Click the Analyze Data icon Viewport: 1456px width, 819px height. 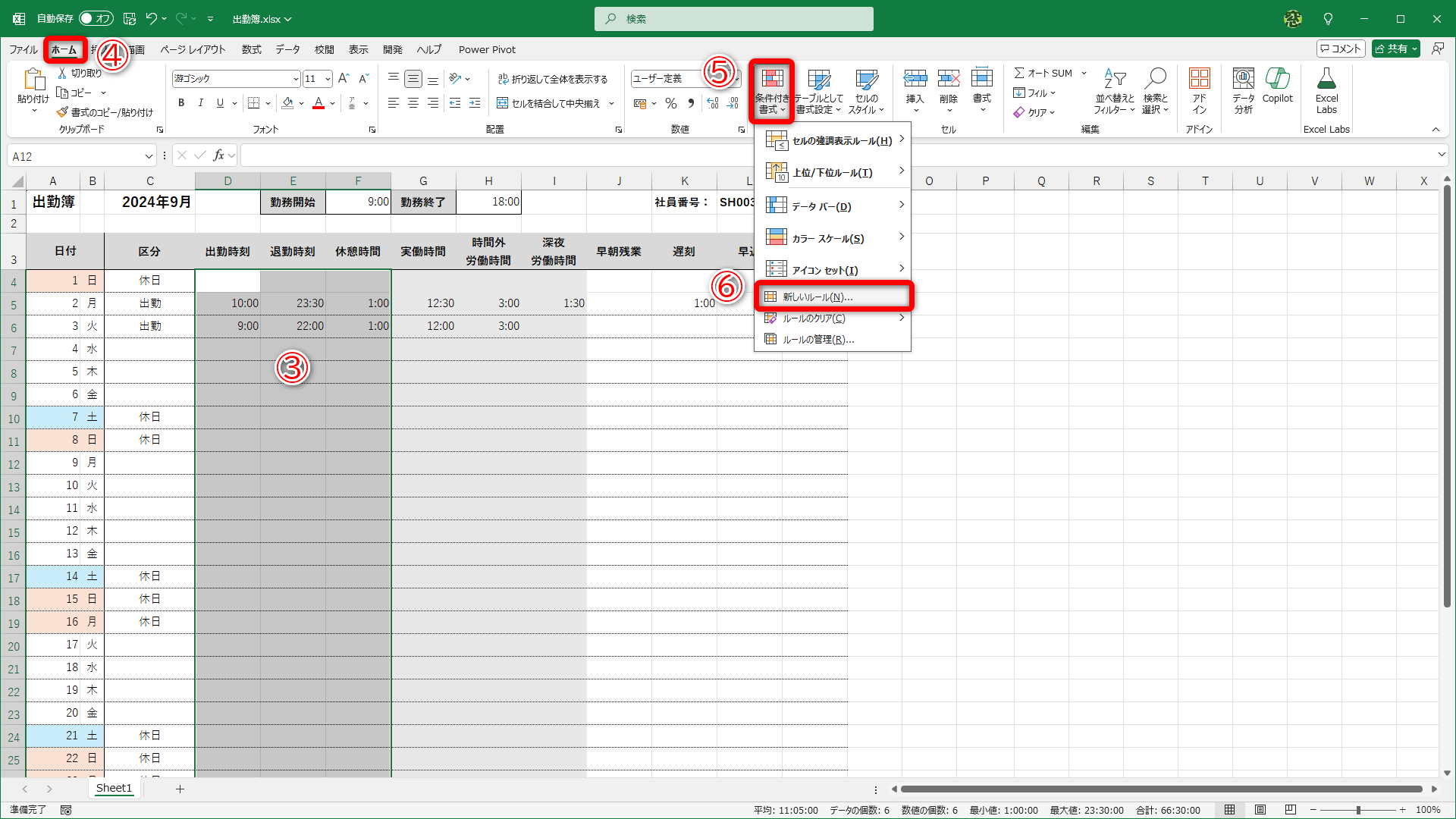tap(1243, 80)
